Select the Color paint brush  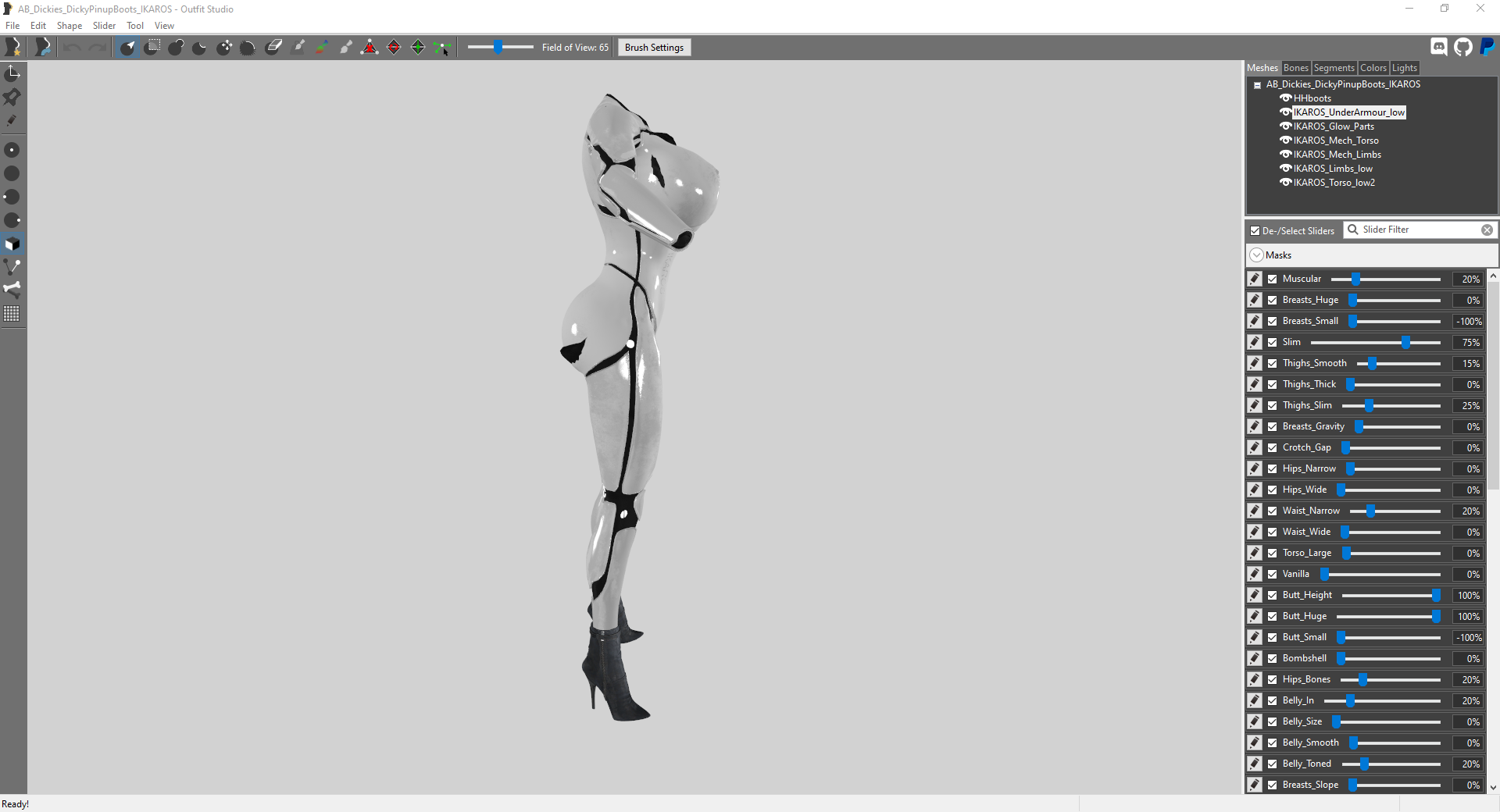click(322, 48)
